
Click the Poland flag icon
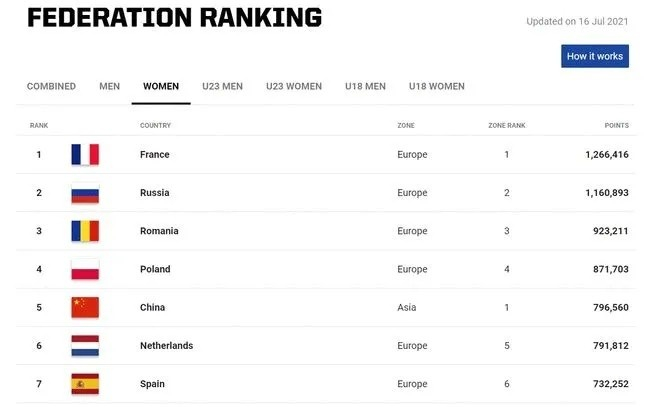point(85,269)
